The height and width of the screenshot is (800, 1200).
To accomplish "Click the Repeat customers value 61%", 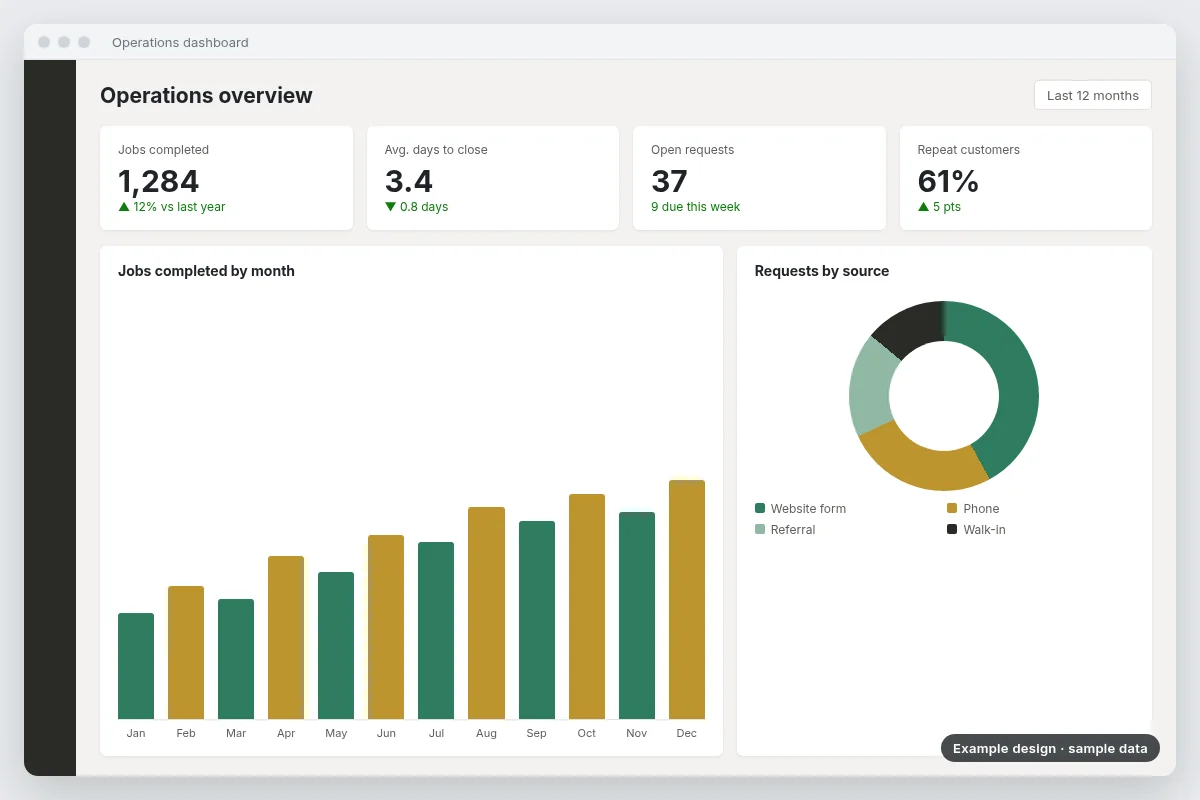I will tap(948, 181).
